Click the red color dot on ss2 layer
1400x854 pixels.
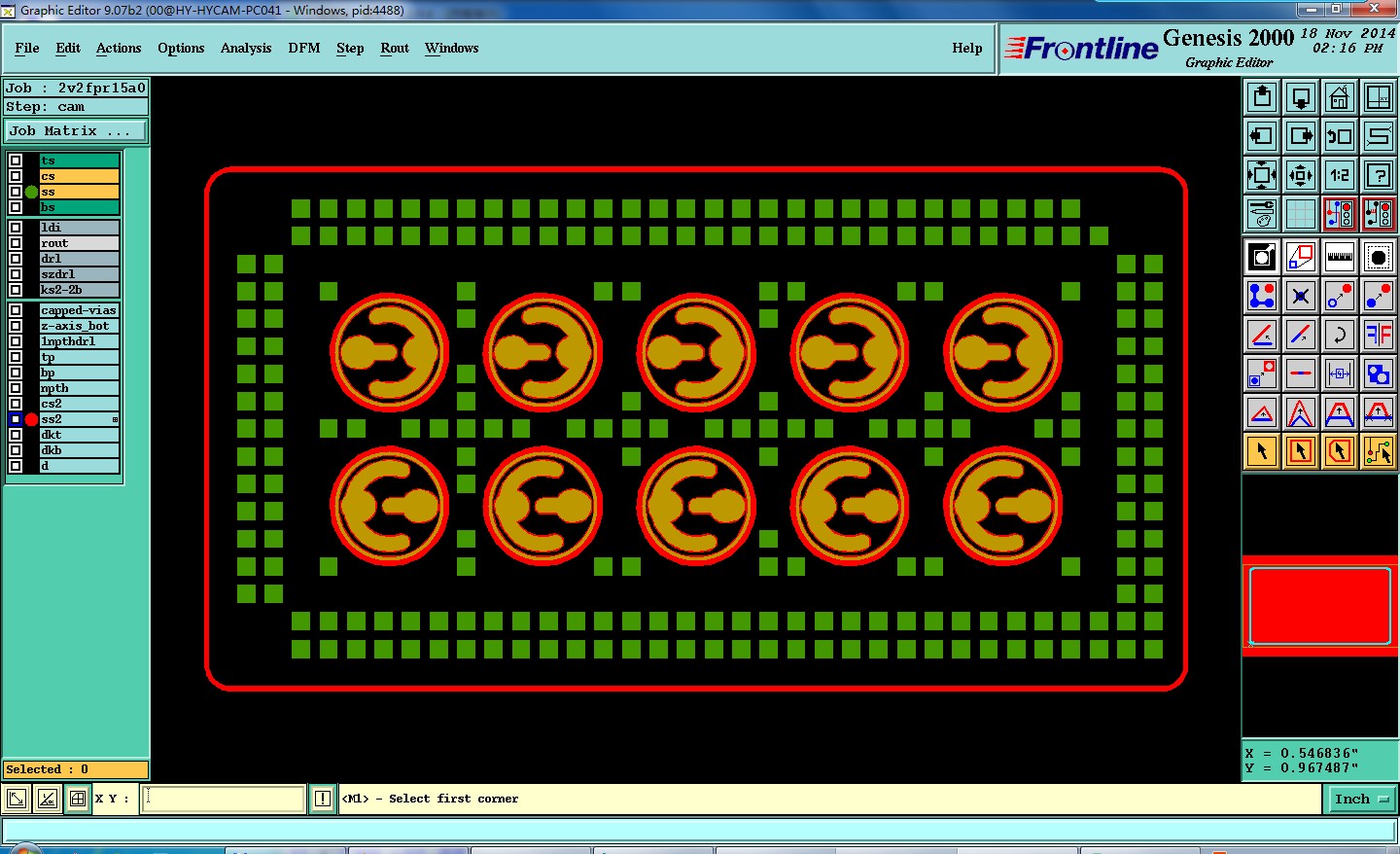coord(31,419)
